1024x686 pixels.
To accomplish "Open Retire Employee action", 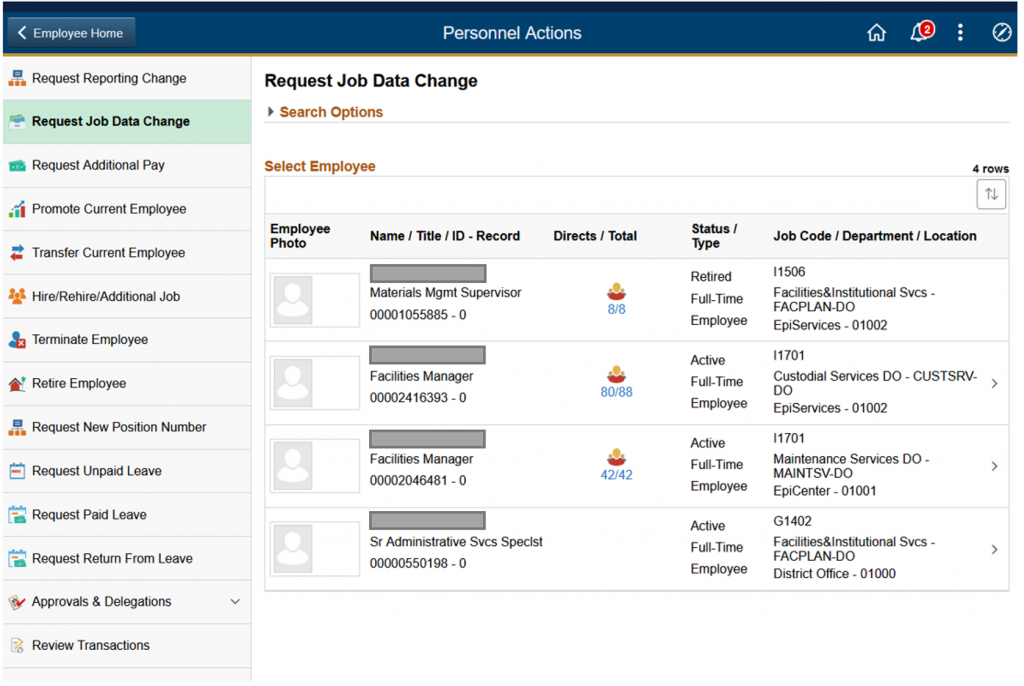I will coord(127,384).
